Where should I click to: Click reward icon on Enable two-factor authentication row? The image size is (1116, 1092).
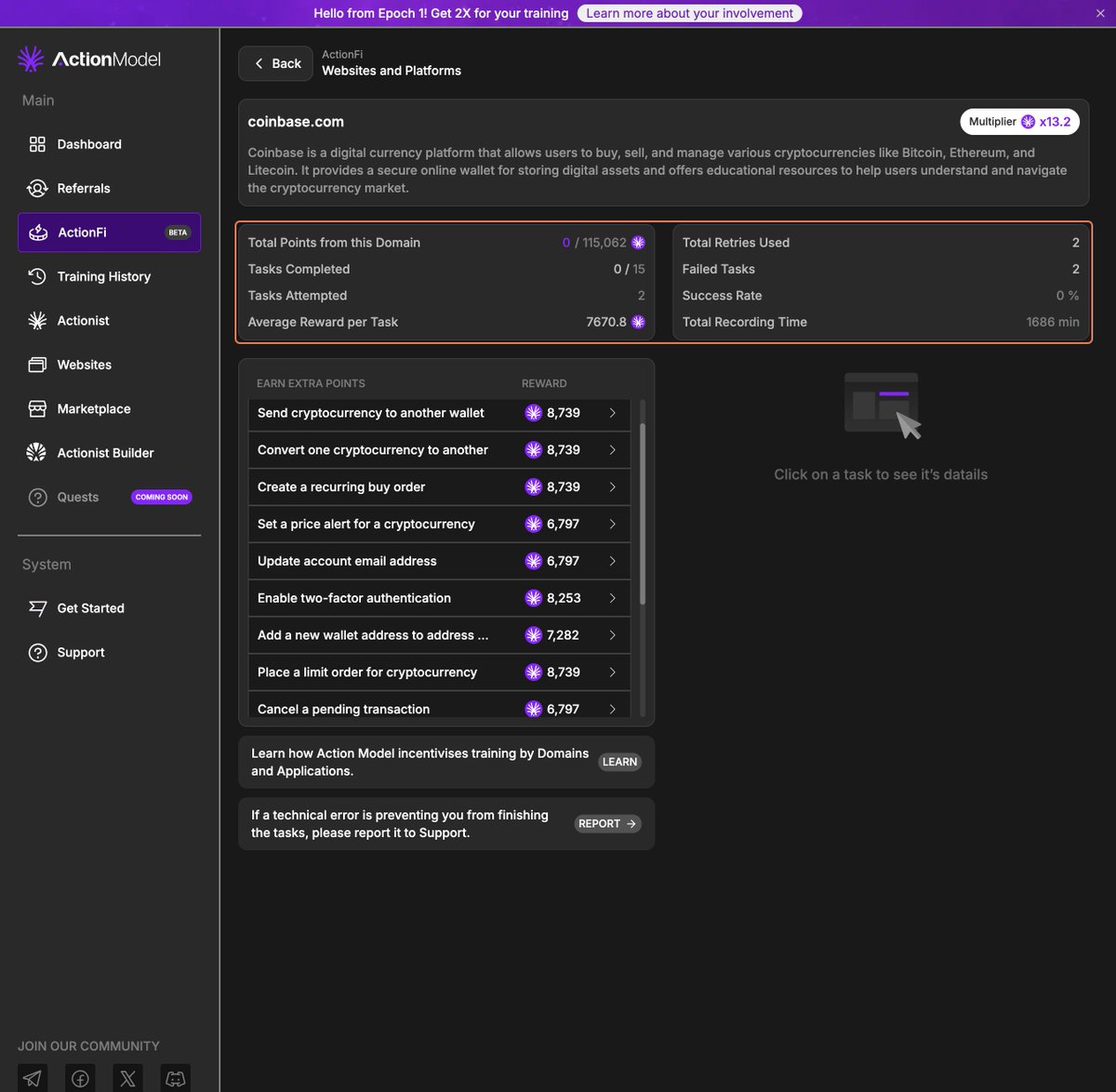(533, 598)
